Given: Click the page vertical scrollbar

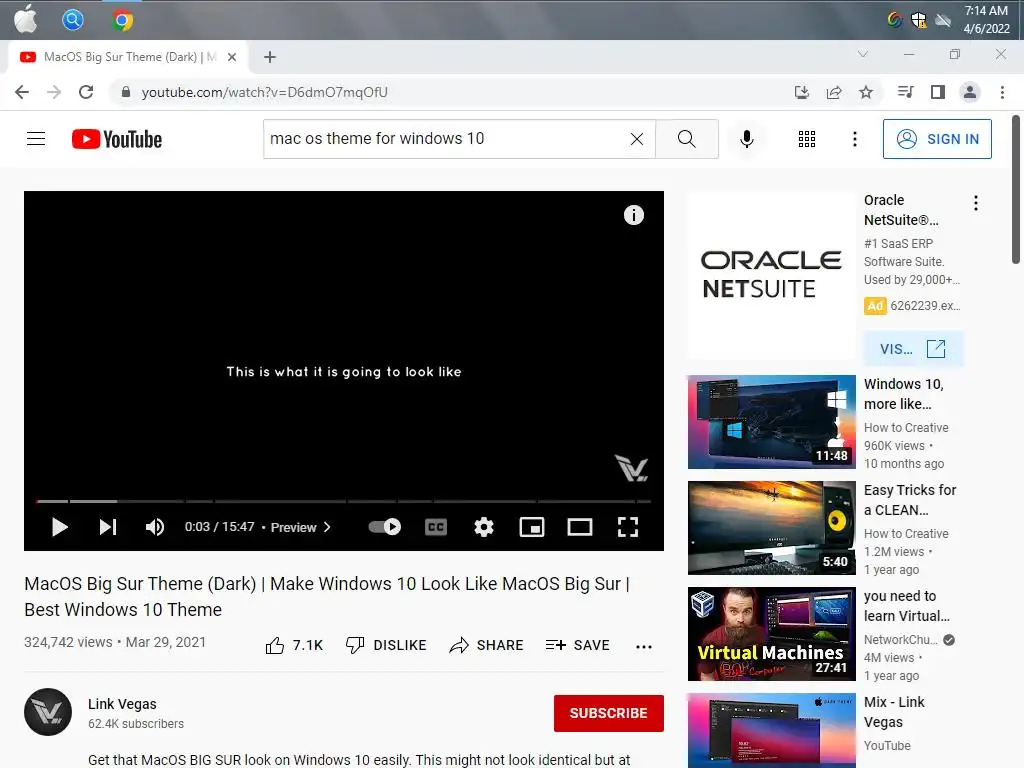Looking at the screenshot, I should (1016, 189).
